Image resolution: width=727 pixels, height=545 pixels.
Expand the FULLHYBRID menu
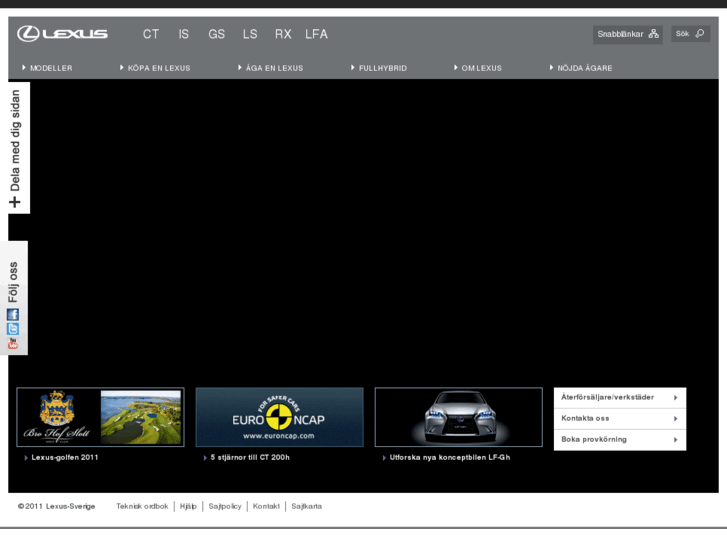pos(379,68)
